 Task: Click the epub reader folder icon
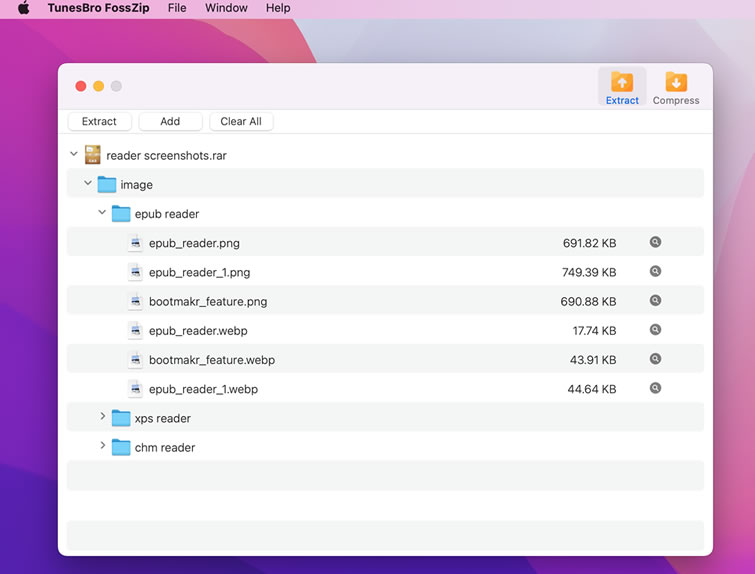(x=121, y=214)
